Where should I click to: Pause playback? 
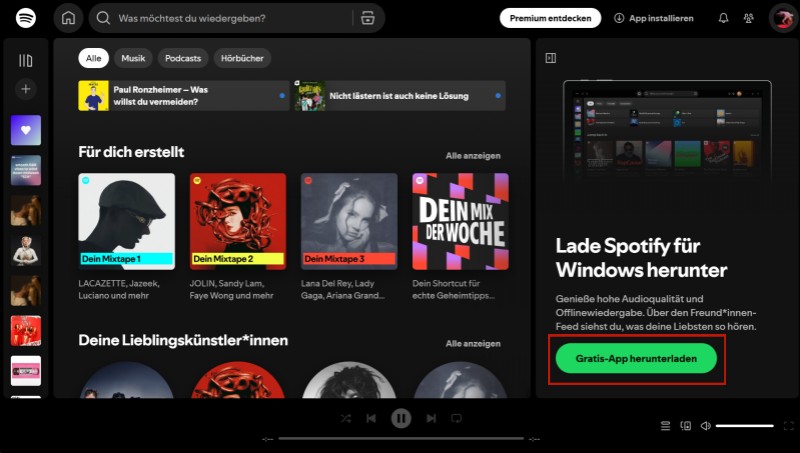[401, 418]
